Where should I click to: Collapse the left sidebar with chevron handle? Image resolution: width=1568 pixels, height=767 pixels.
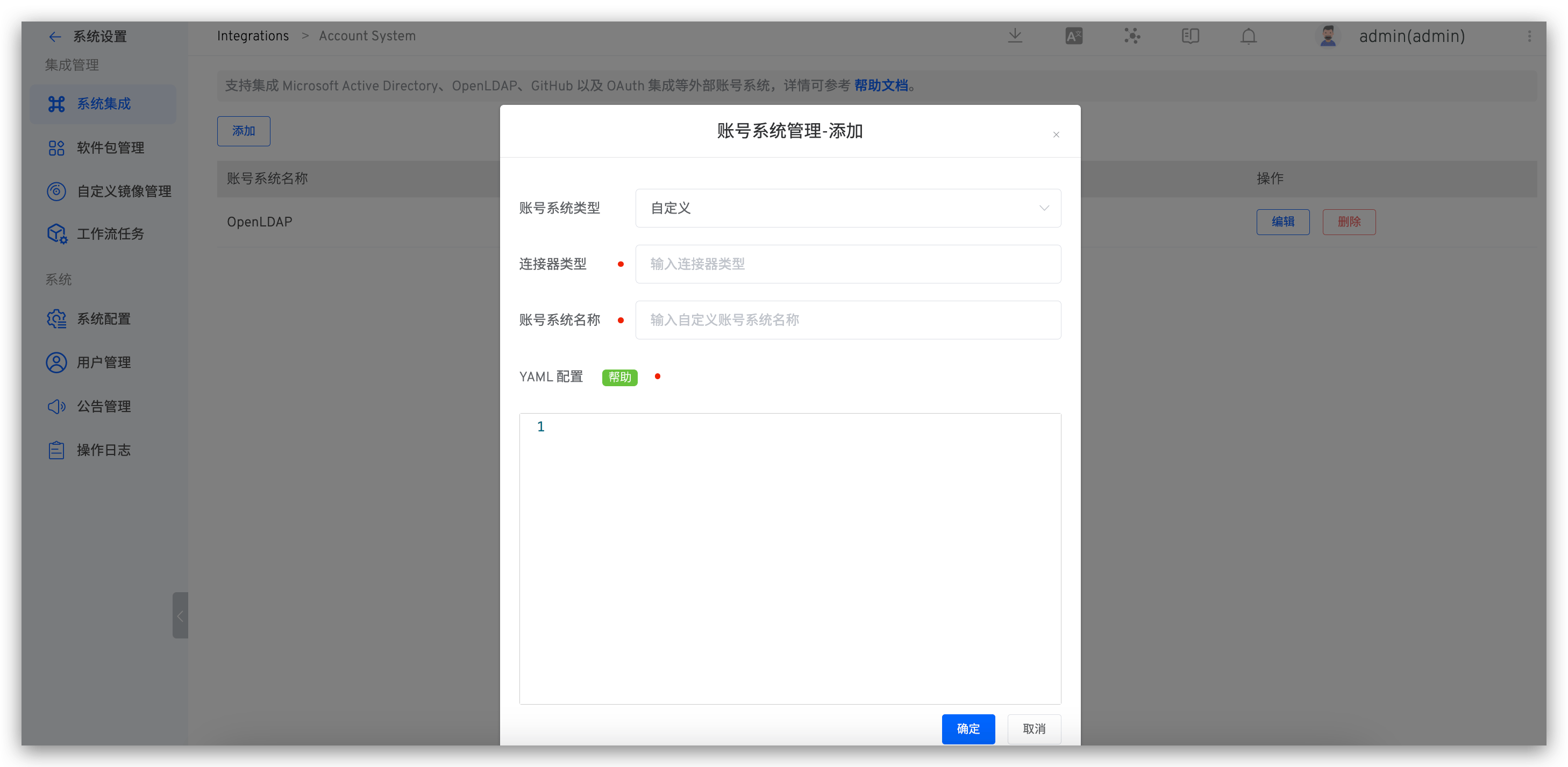coord(180,615)
